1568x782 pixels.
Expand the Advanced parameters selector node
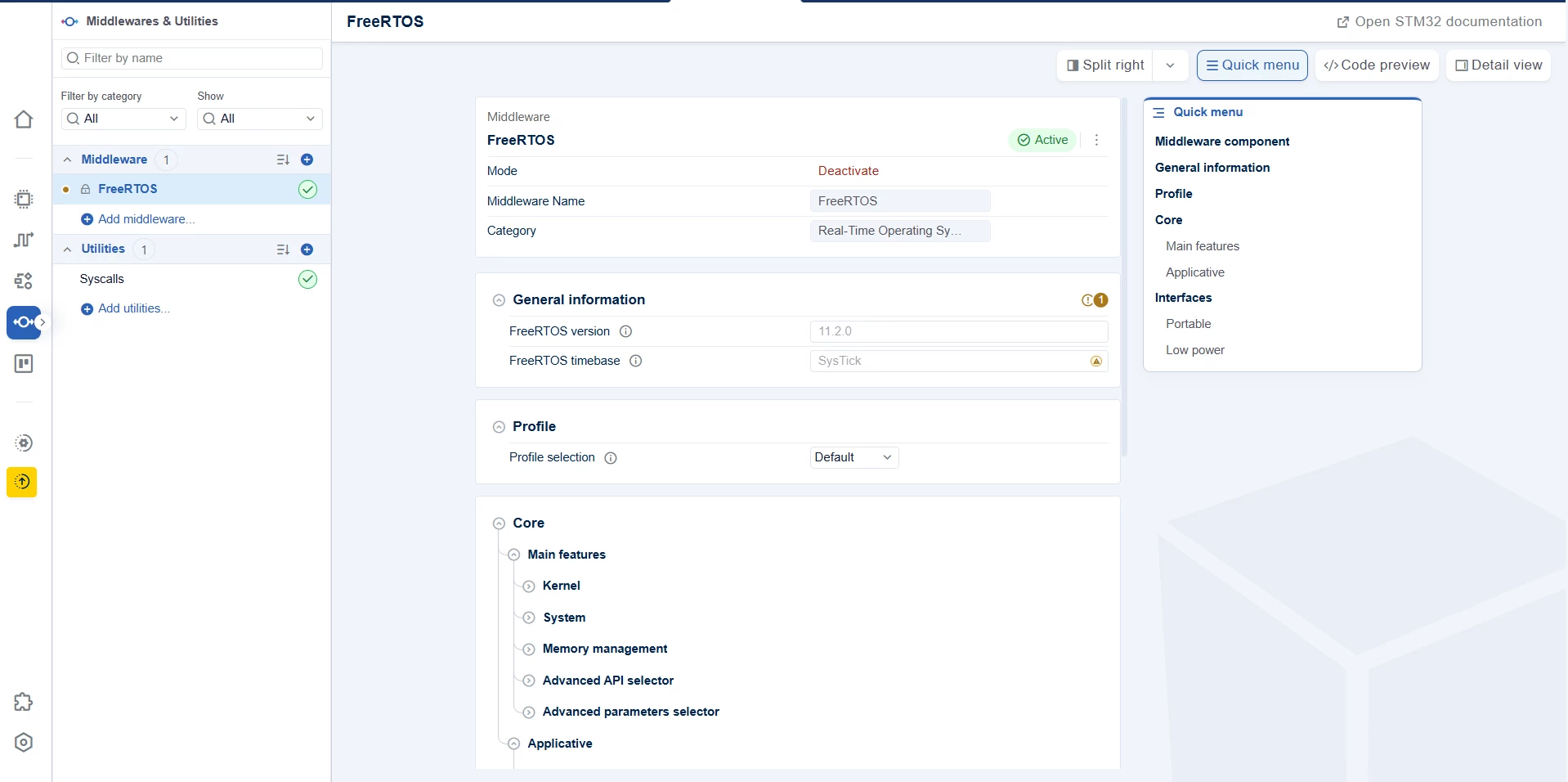pos(529,712)
